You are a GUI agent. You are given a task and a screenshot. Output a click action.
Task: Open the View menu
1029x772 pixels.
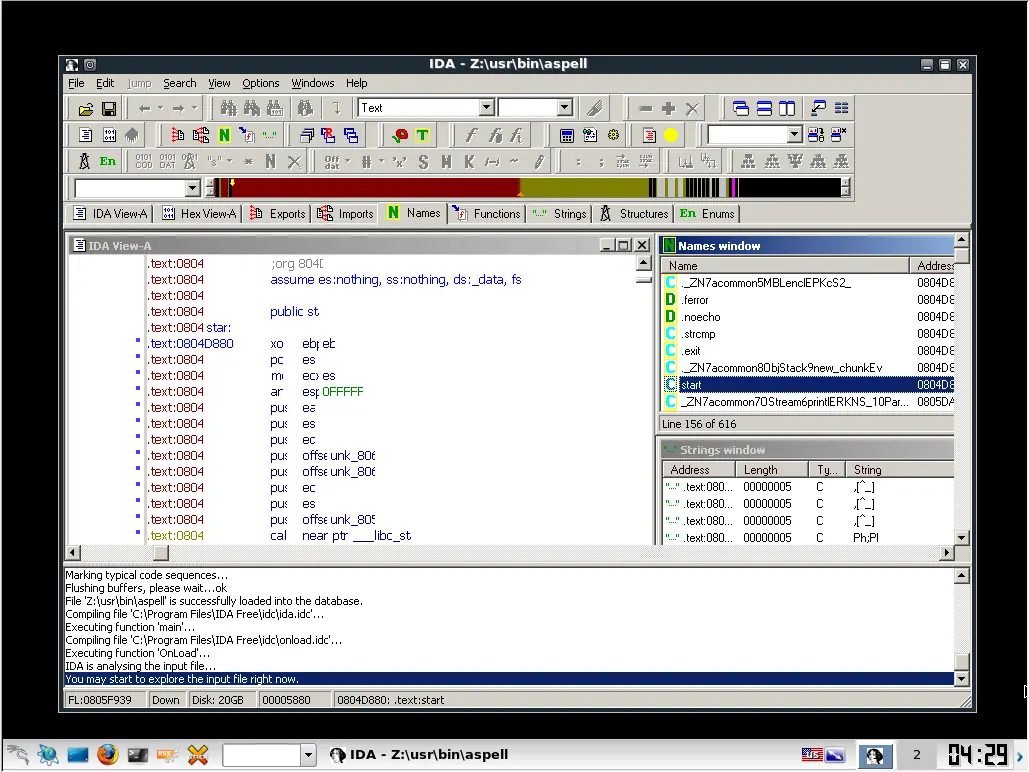click(219, 83)
